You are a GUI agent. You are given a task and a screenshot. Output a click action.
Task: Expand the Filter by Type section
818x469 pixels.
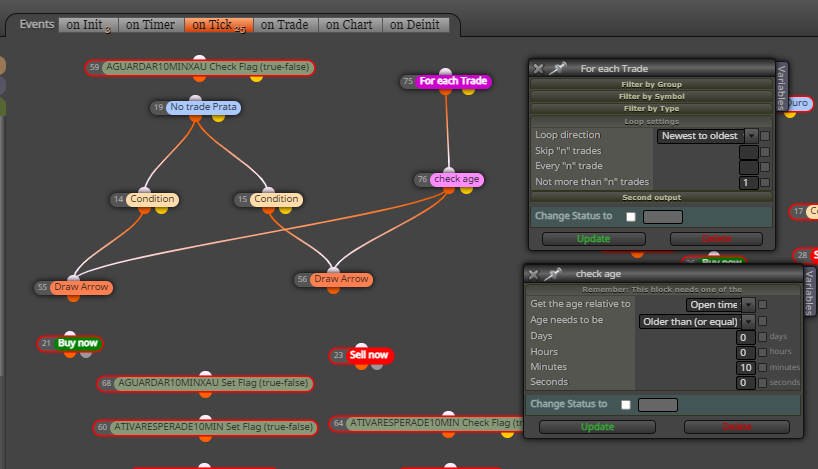click(x=651, y=109)
